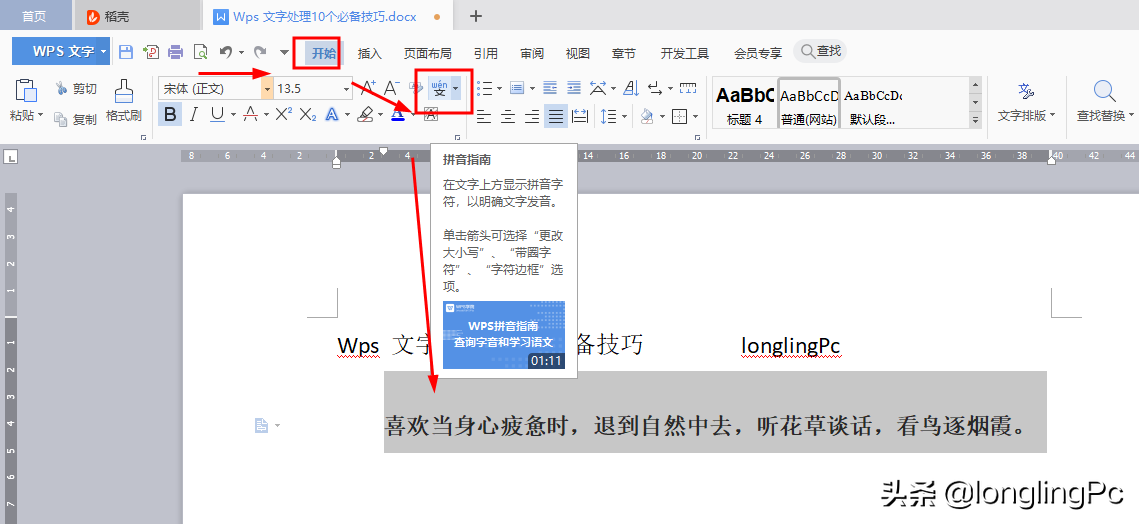The width and height of the screenshot is (1139, 524).
Task: Click the ruler tab-stop selector L icon
Action: 12,156
